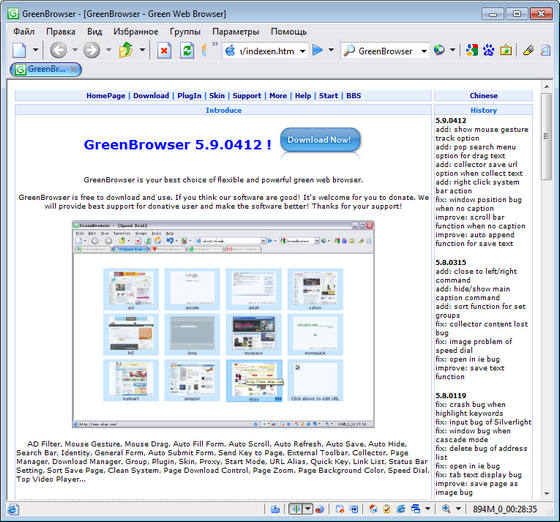Refresh the page with green arrows icon

click(187, 50)
